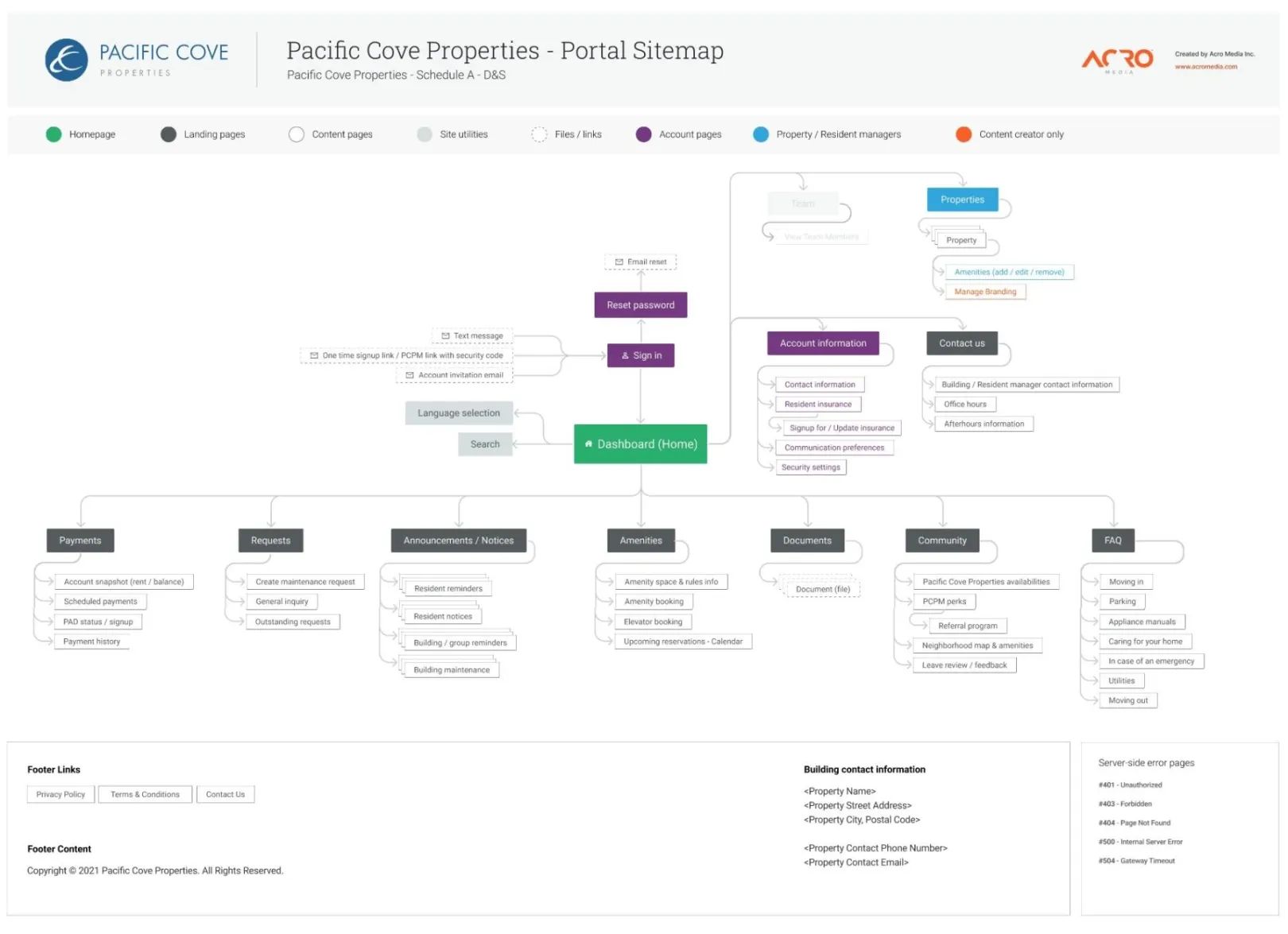Click the Acro Media logo
This screenshot has height=934, width=1288.
[x=1117, y=59]
